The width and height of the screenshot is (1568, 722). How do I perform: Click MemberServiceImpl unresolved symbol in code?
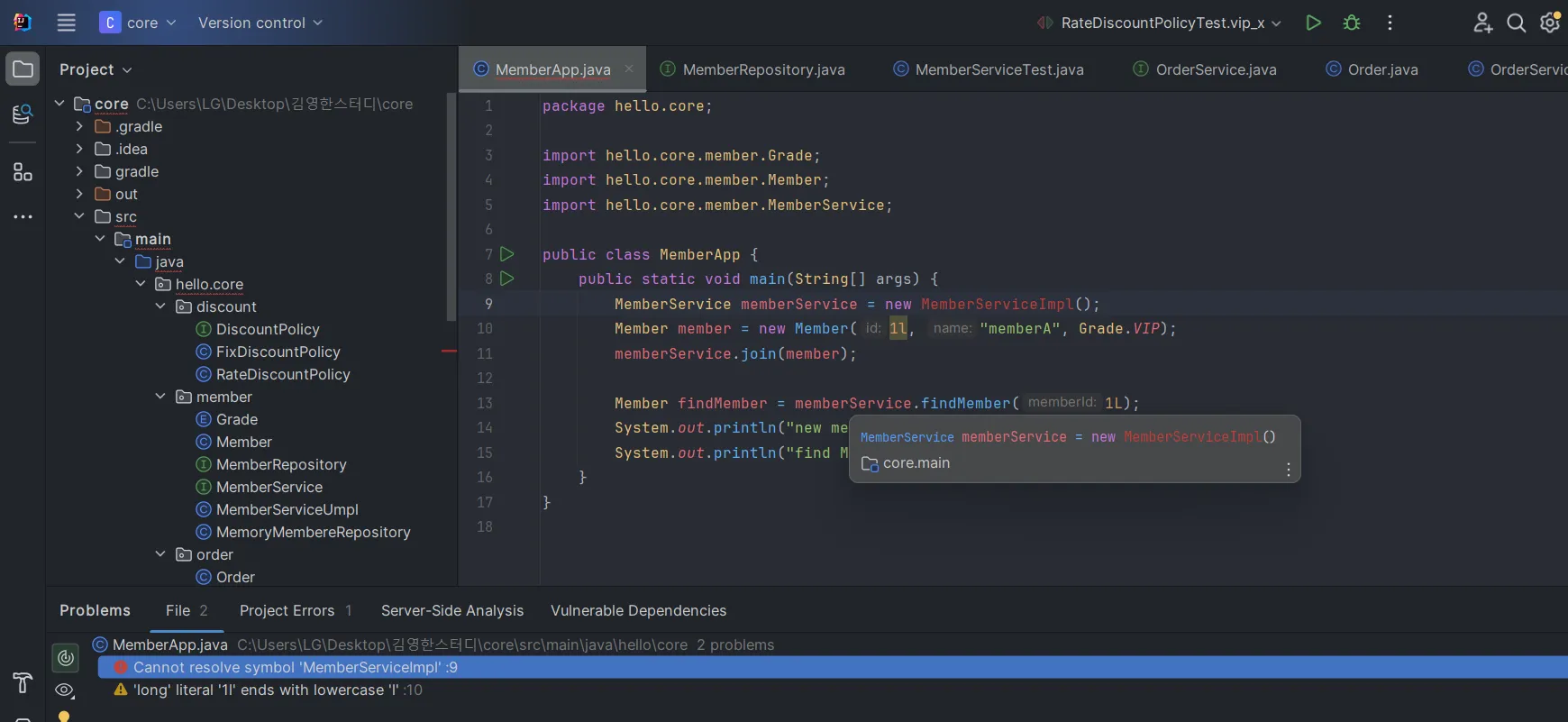click(997, 304)
